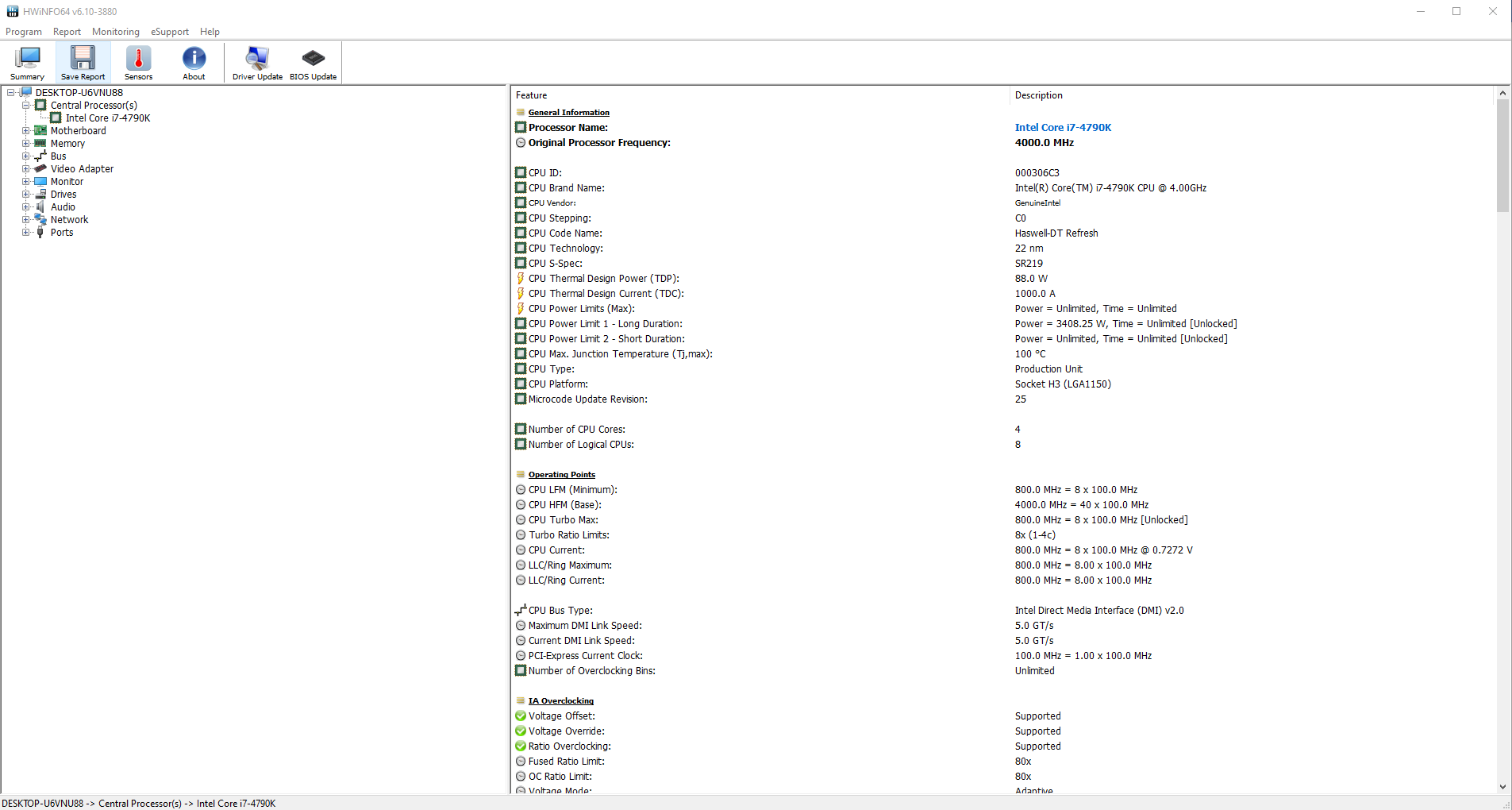Expand the Network tree node
The width and height of the screenshot is (1512, 810).
(25, 220)
